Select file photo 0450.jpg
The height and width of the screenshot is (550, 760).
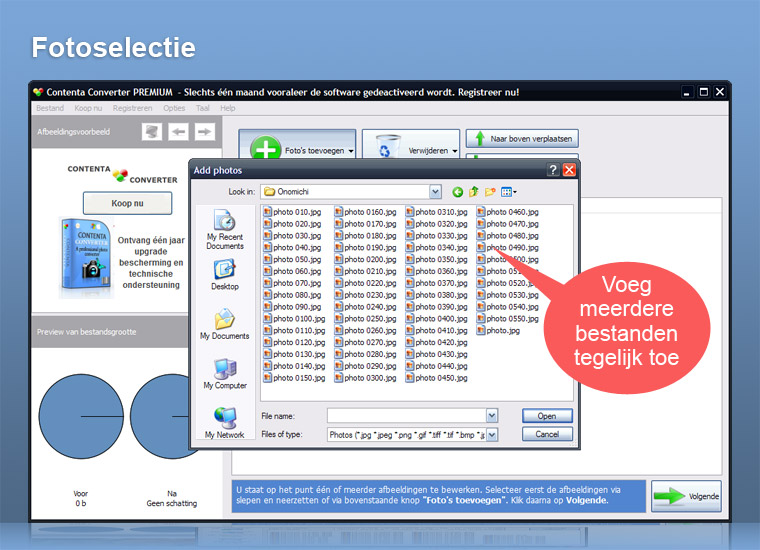point(437,378)
